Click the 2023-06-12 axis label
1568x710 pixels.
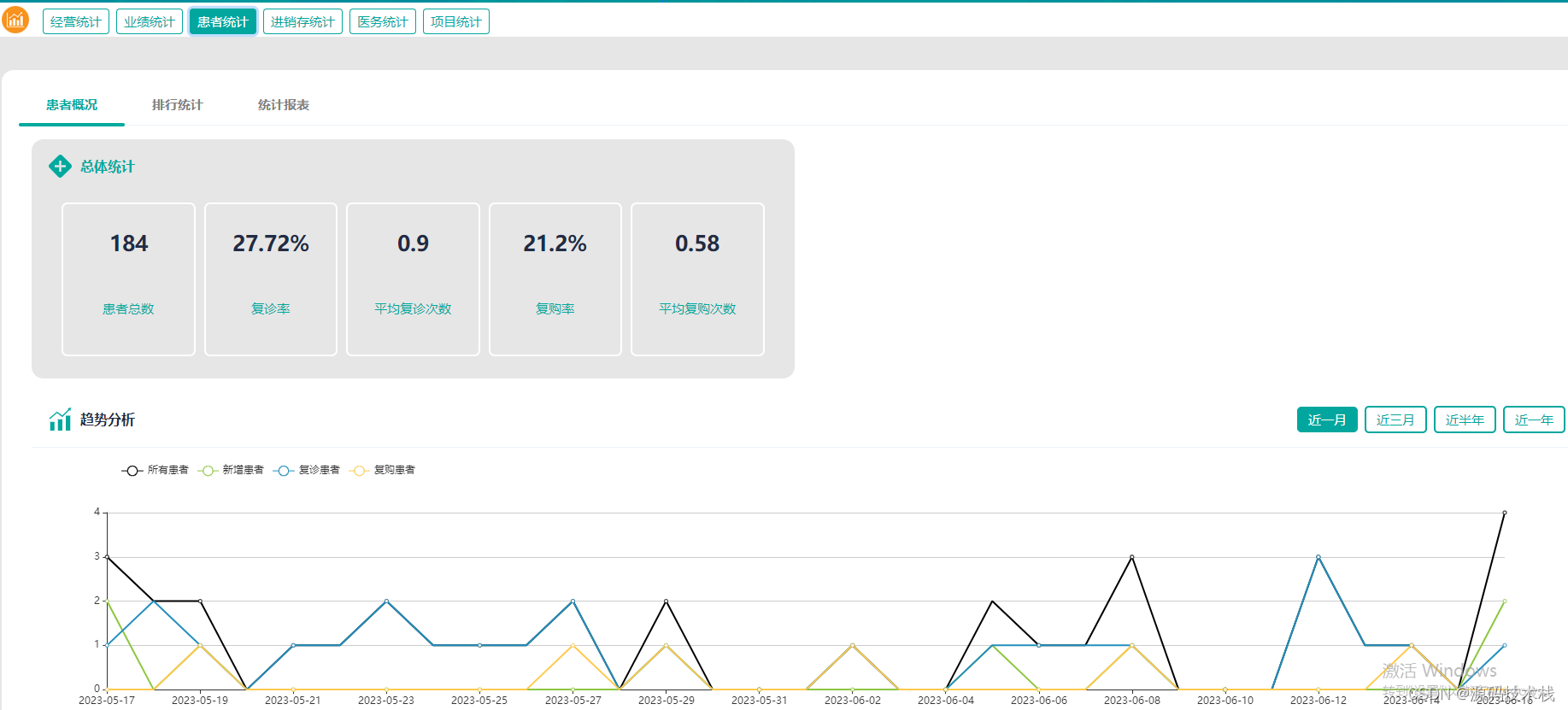(x=1318, y=700)
